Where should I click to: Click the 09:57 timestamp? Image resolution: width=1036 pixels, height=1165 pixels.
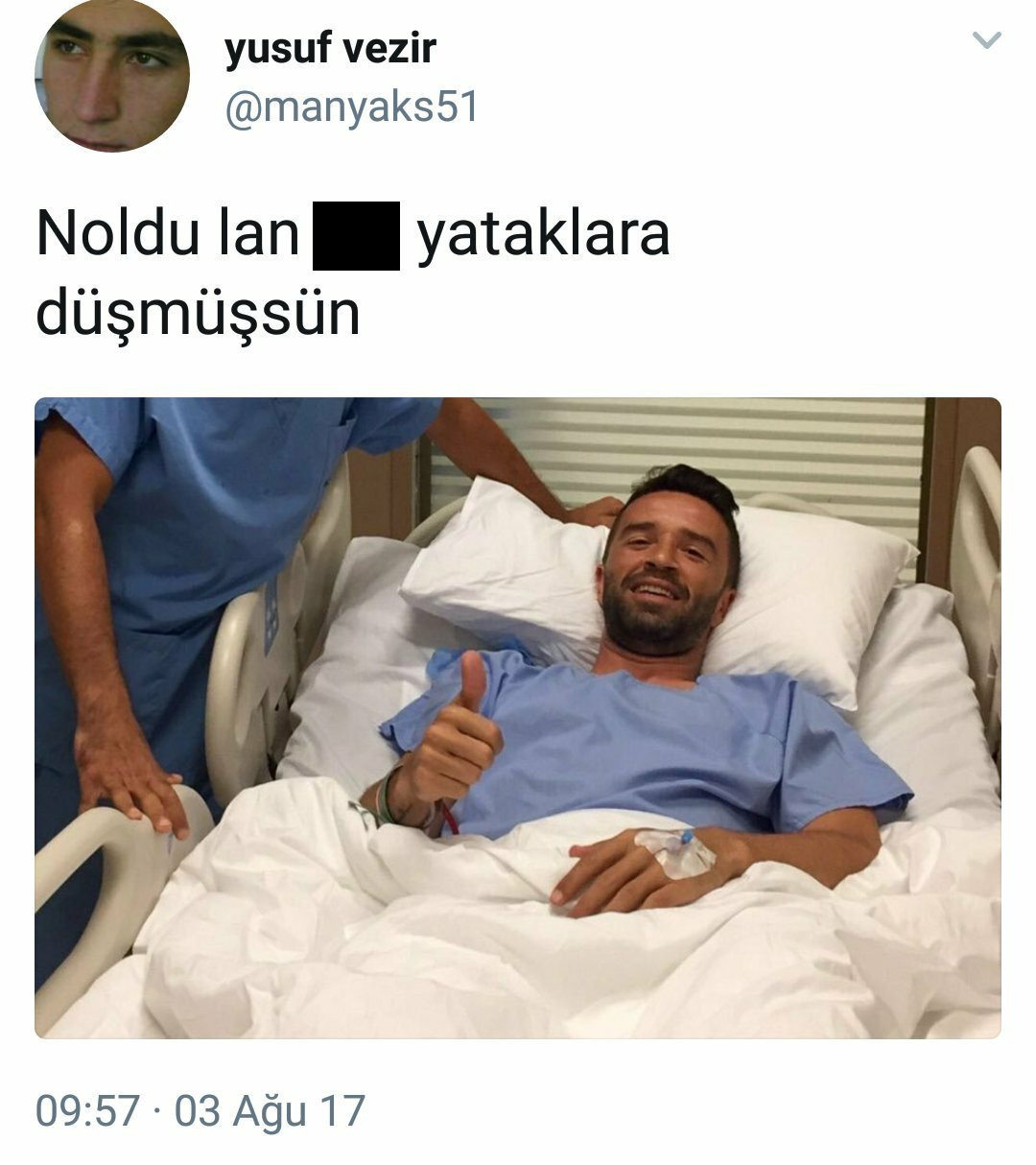point(87,1110)
